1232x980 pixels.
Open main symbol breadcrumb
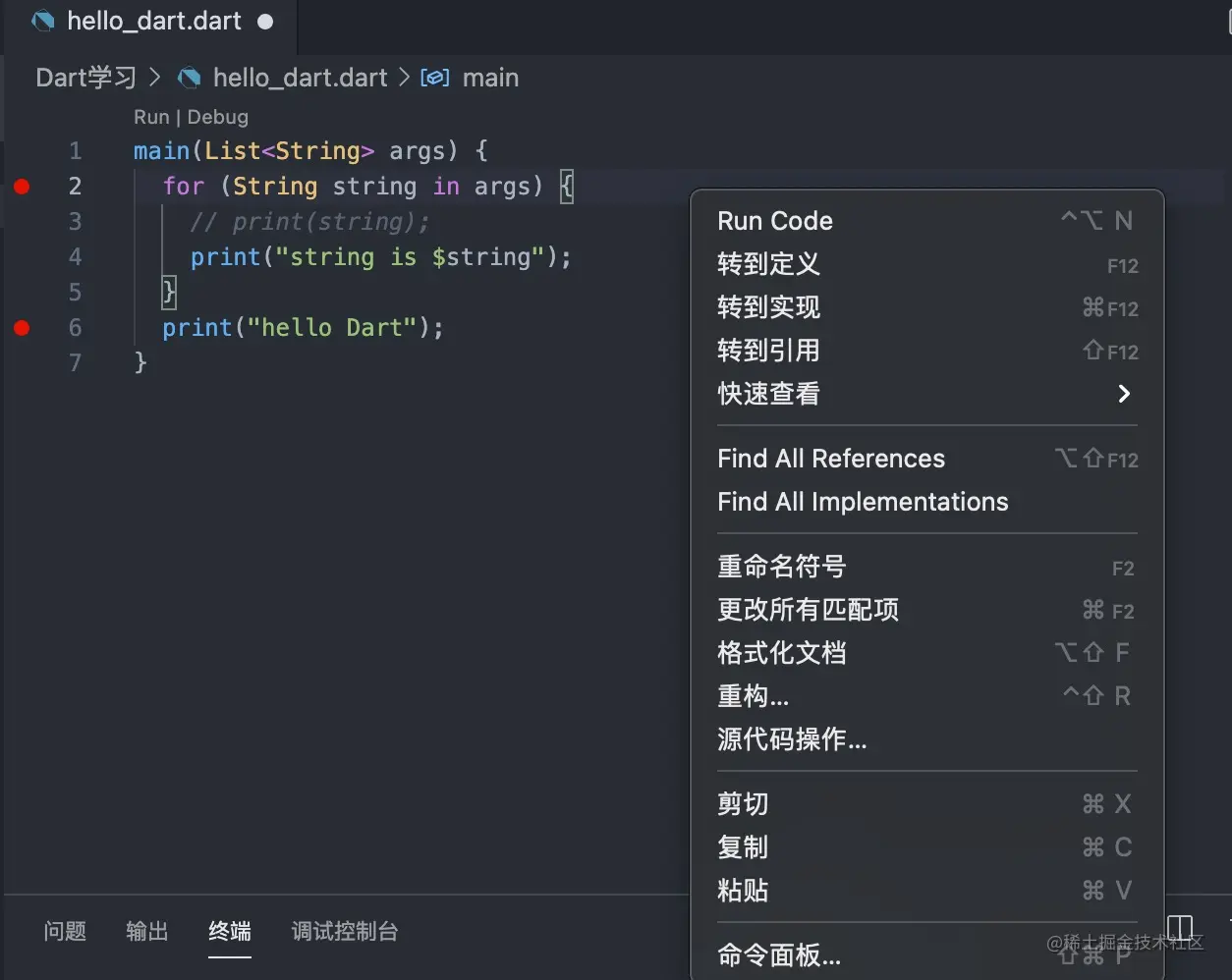click(490, 78)
